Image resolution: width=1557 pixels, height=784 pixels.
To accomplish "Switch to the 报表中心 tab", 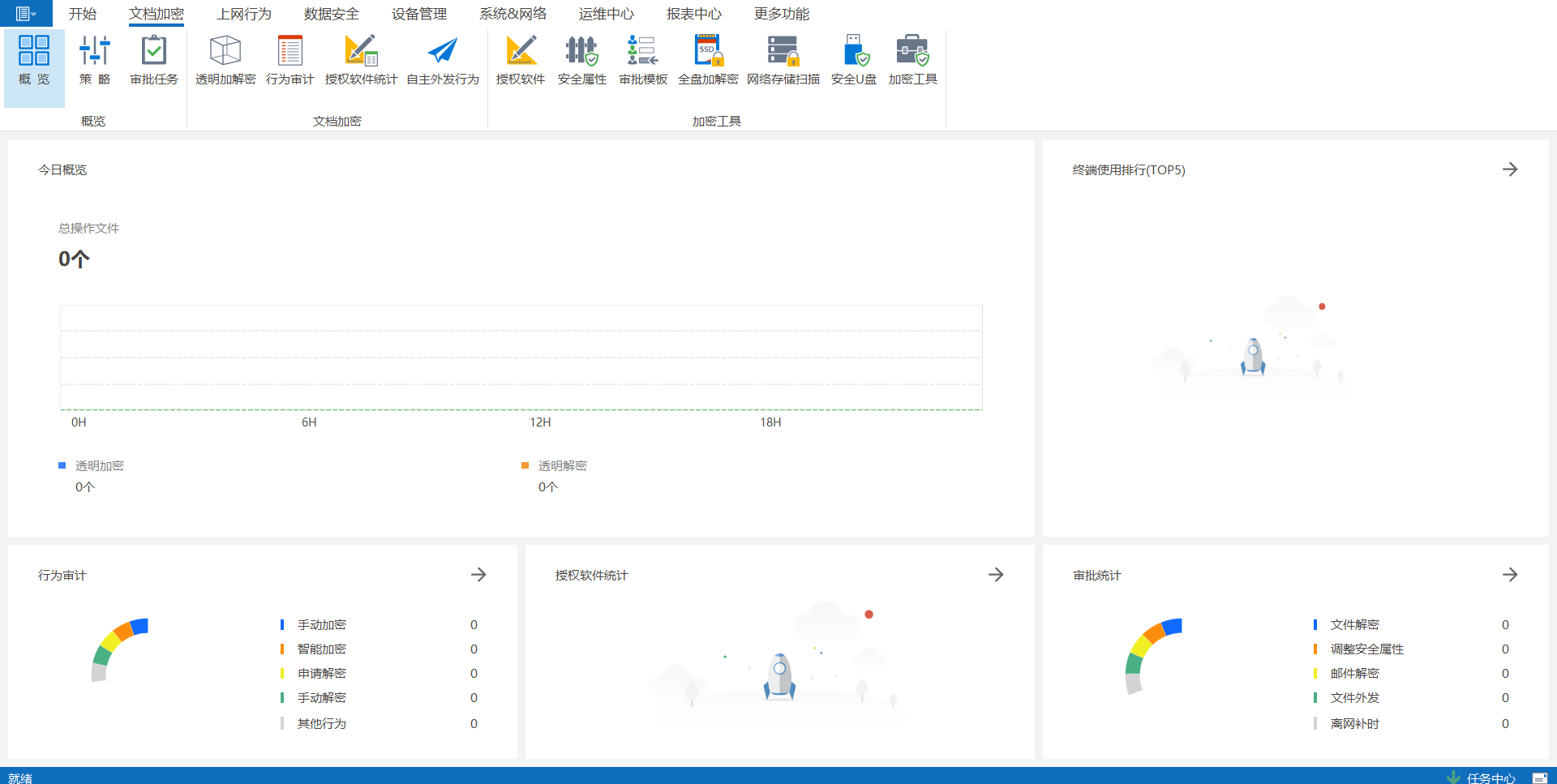I will click(693, 14).
